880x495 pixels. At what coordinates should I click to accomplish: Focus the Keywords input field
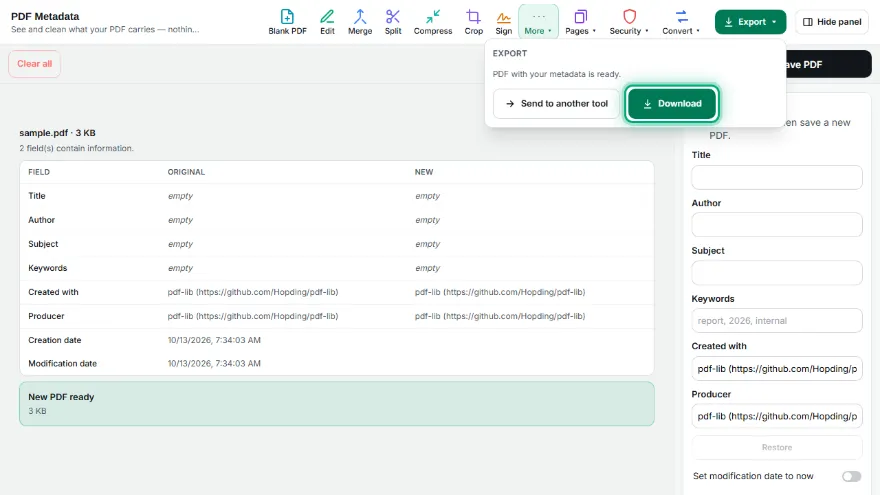coord(777,320)
